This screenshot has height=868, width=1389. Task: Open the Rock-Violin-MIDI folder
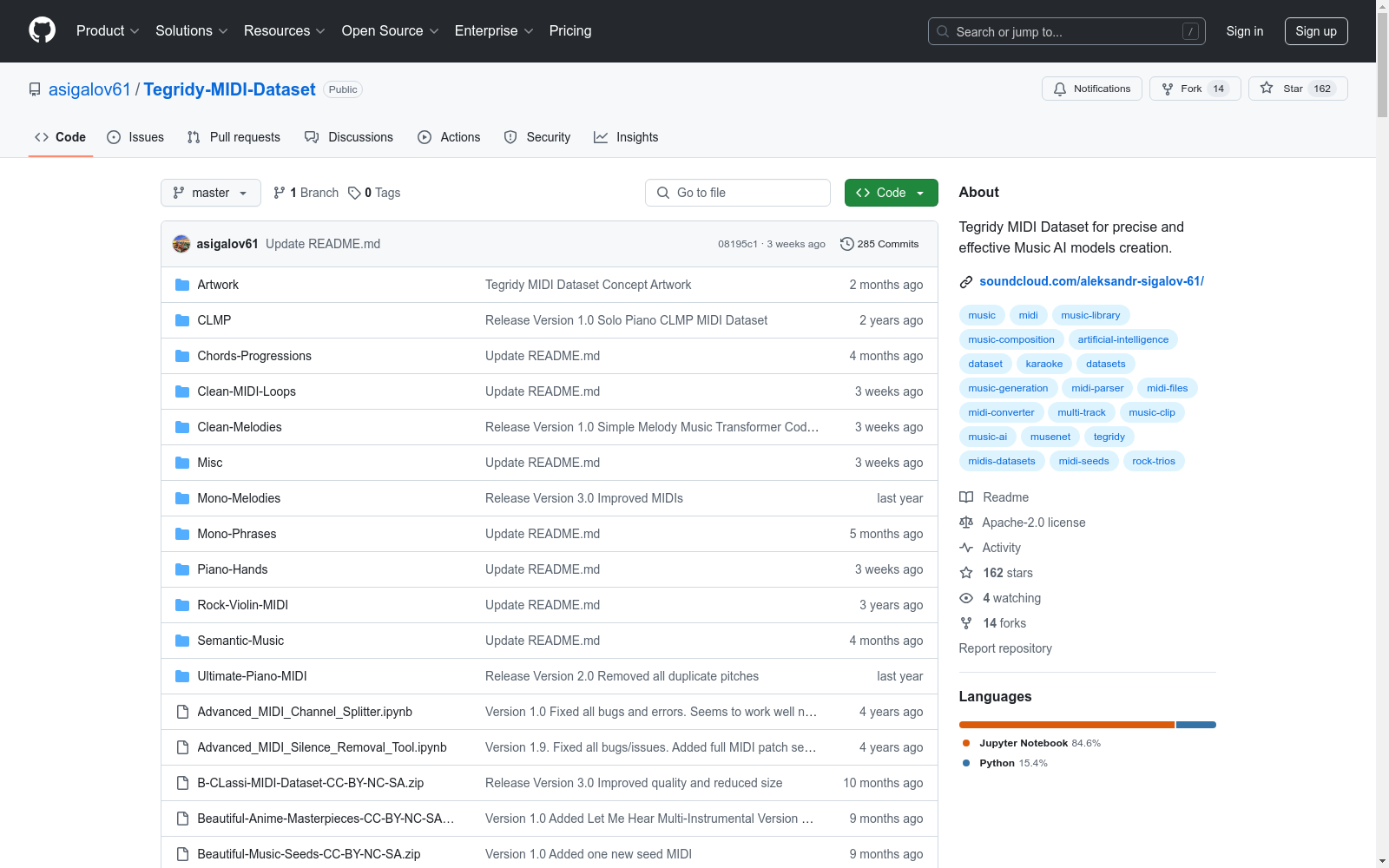(x=242, y=605)
